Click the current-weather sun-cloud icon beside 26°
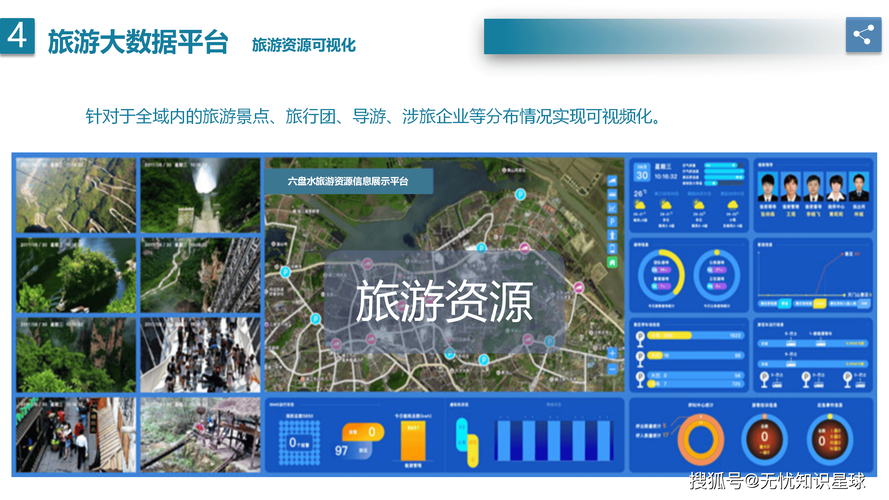This screenshot has width=889, height=500. [x=640, y=205]
